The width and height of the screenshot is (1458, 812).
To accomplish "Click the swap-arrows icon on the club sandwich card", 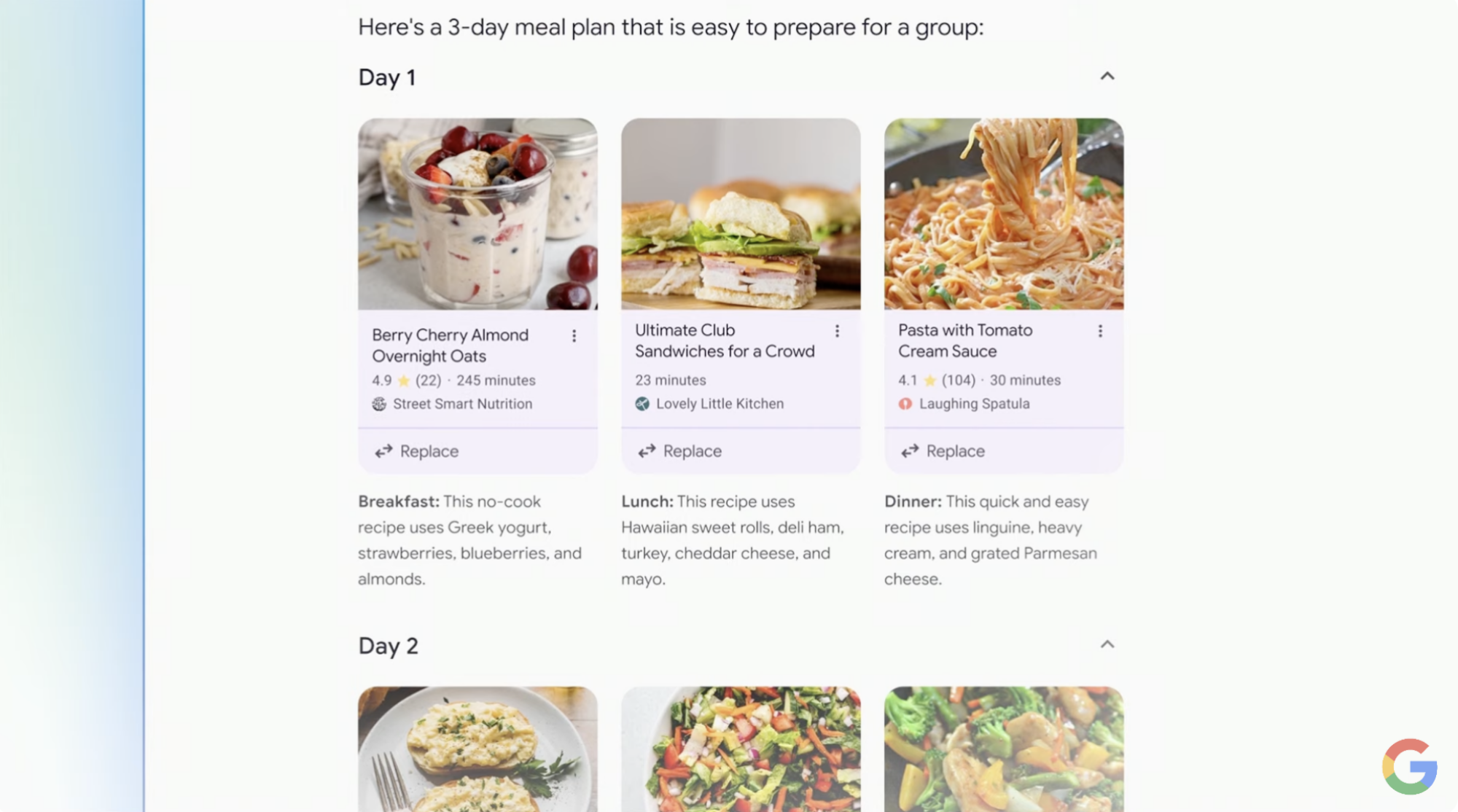I will pos(646,450).
